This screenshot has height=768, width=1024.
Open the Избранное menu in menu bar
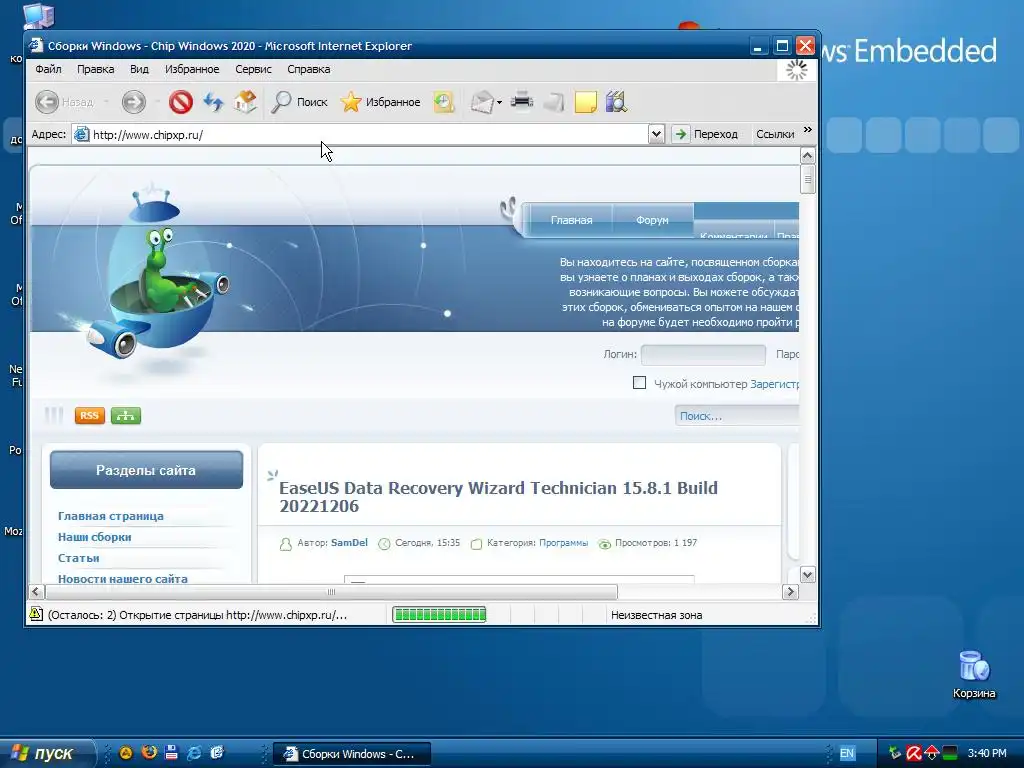click(192, 69)
